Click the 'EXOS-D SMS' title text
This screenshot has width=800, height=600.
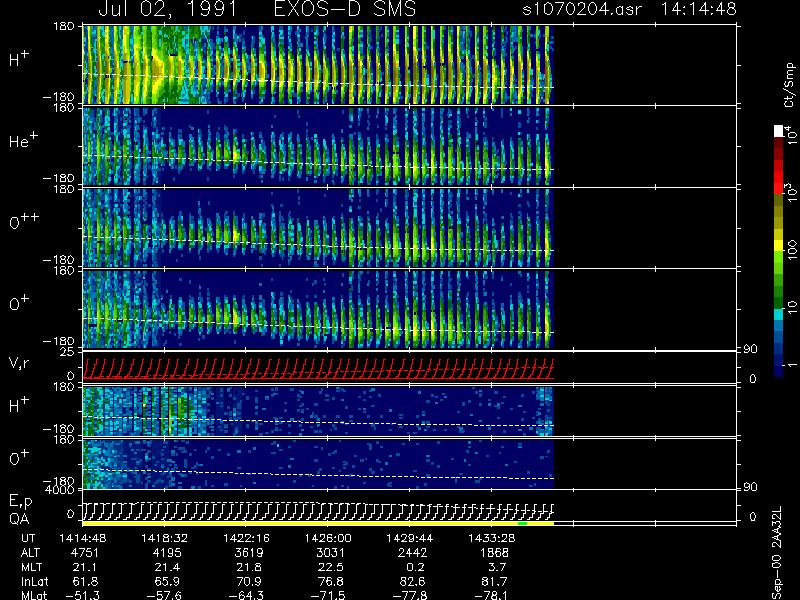(x=345, y=9)
